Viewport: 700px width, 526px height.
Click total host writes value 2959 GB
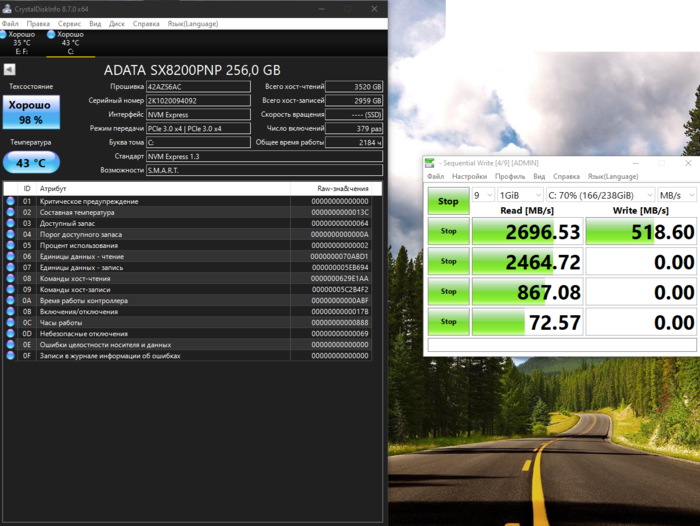click(354, 100)
